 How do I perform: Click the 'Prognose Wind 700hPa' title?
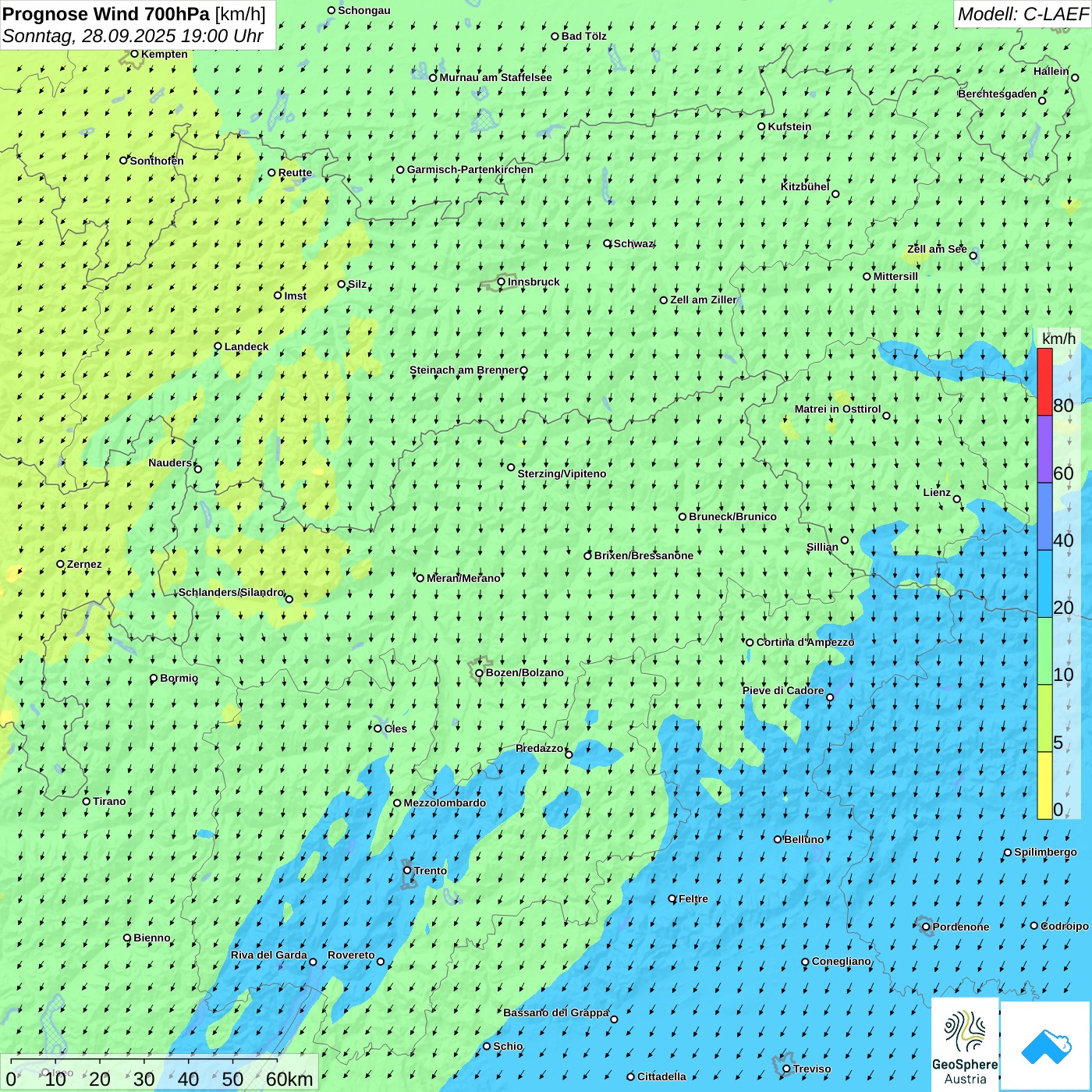106,14
